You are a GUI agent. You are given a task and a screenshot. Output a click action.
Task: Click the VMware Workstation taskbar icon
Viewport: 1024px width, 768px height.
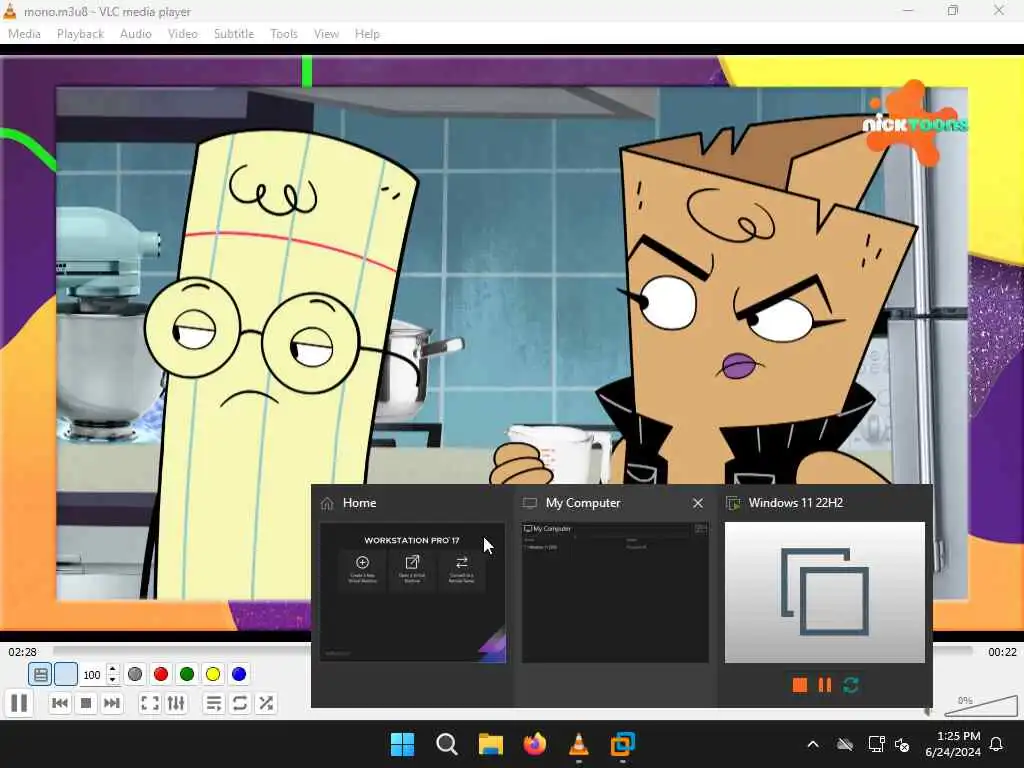[x=623, y=744]
